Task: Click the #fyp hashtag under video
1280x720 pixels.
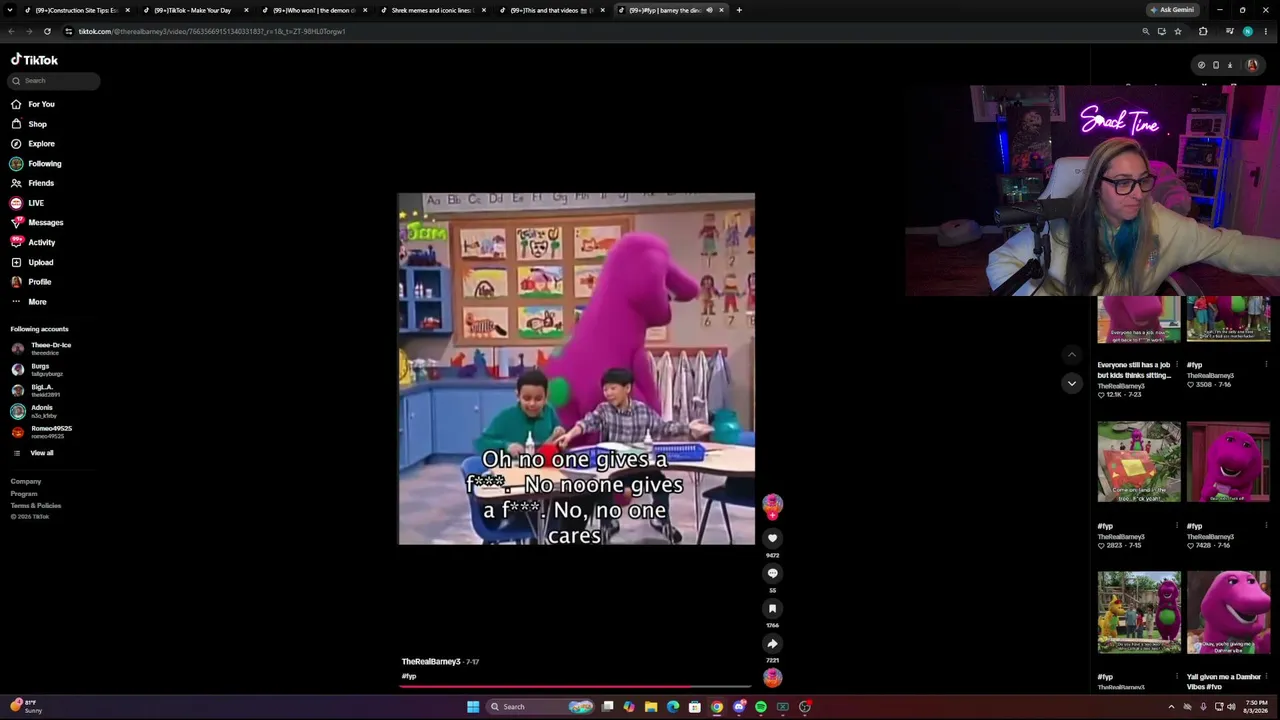Action: pyautogui.click(x=408, y=677)
